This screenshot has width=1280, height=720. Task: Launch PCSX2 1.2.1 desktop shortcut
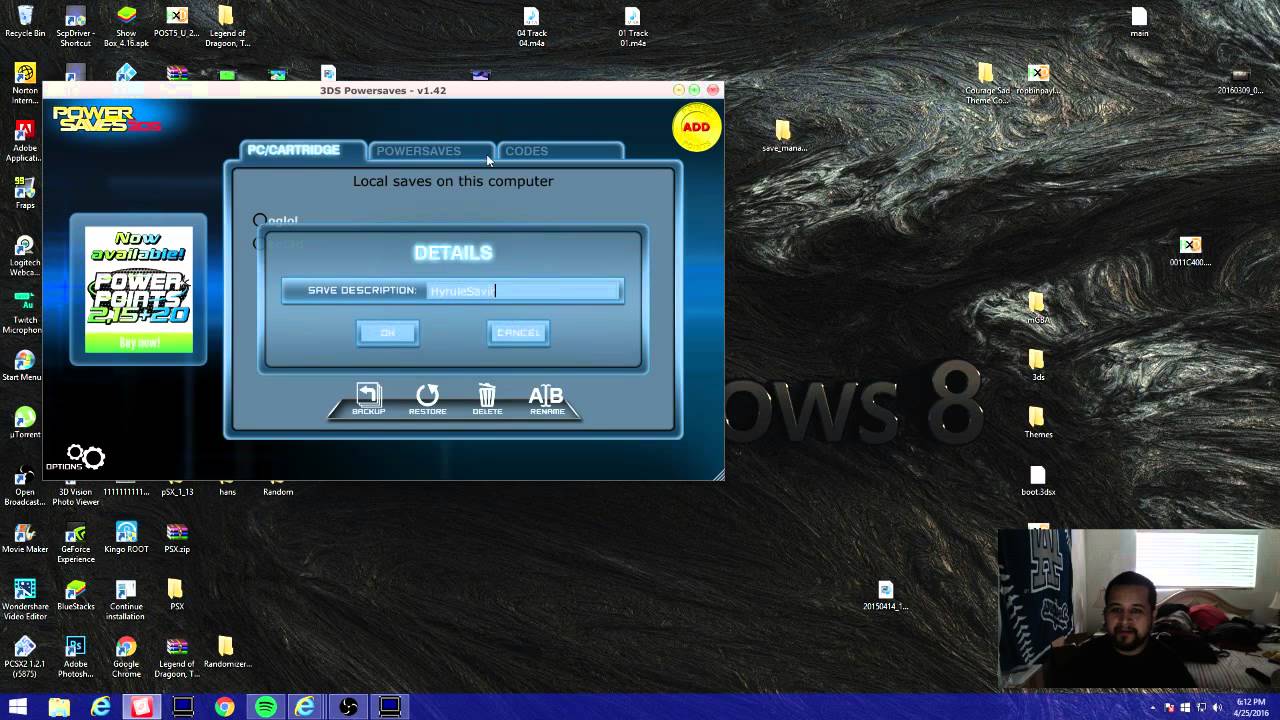pyautogui.click(x=25, y=657)
